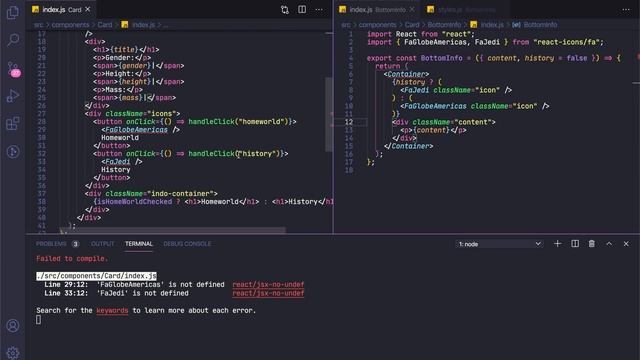Switch to the DEBUG CONSOLE tab
This screenshot has height=360, width=640.
tap(187, 244)
